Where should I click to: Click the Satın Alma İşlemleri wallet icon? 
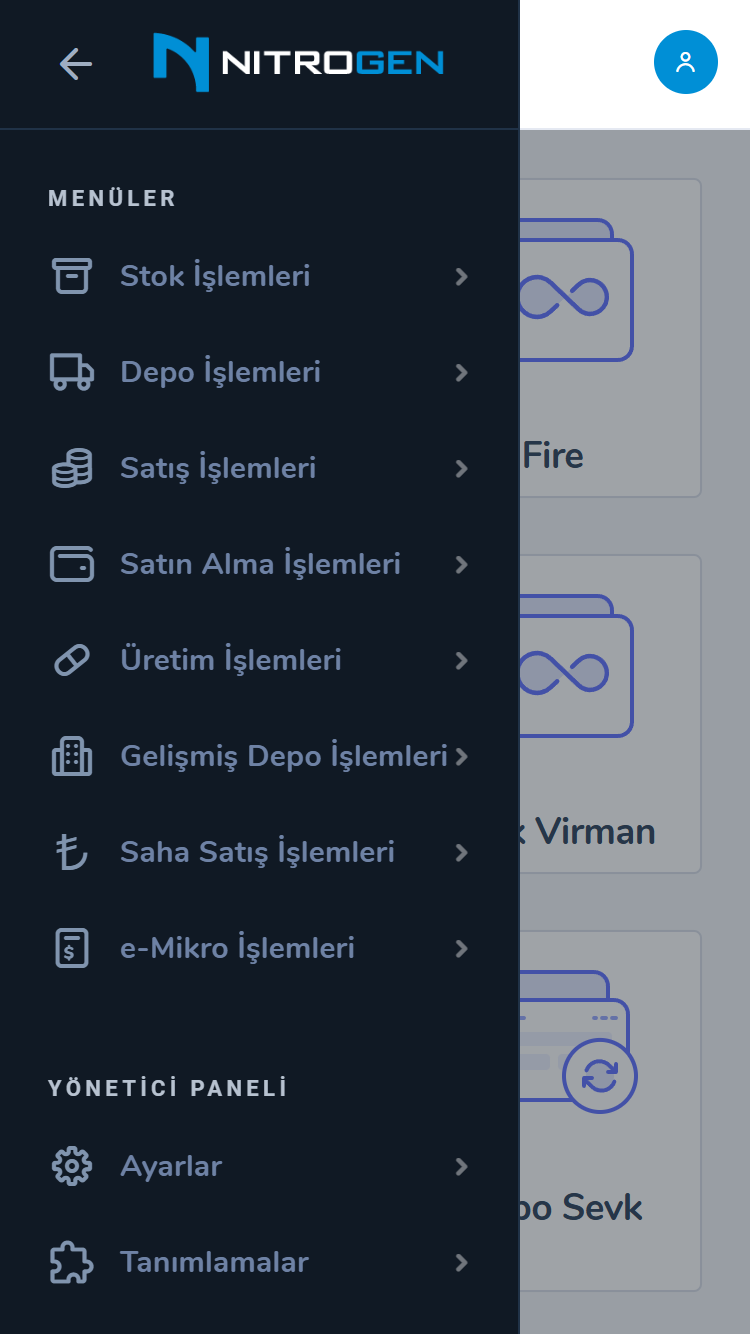point(71,564)
